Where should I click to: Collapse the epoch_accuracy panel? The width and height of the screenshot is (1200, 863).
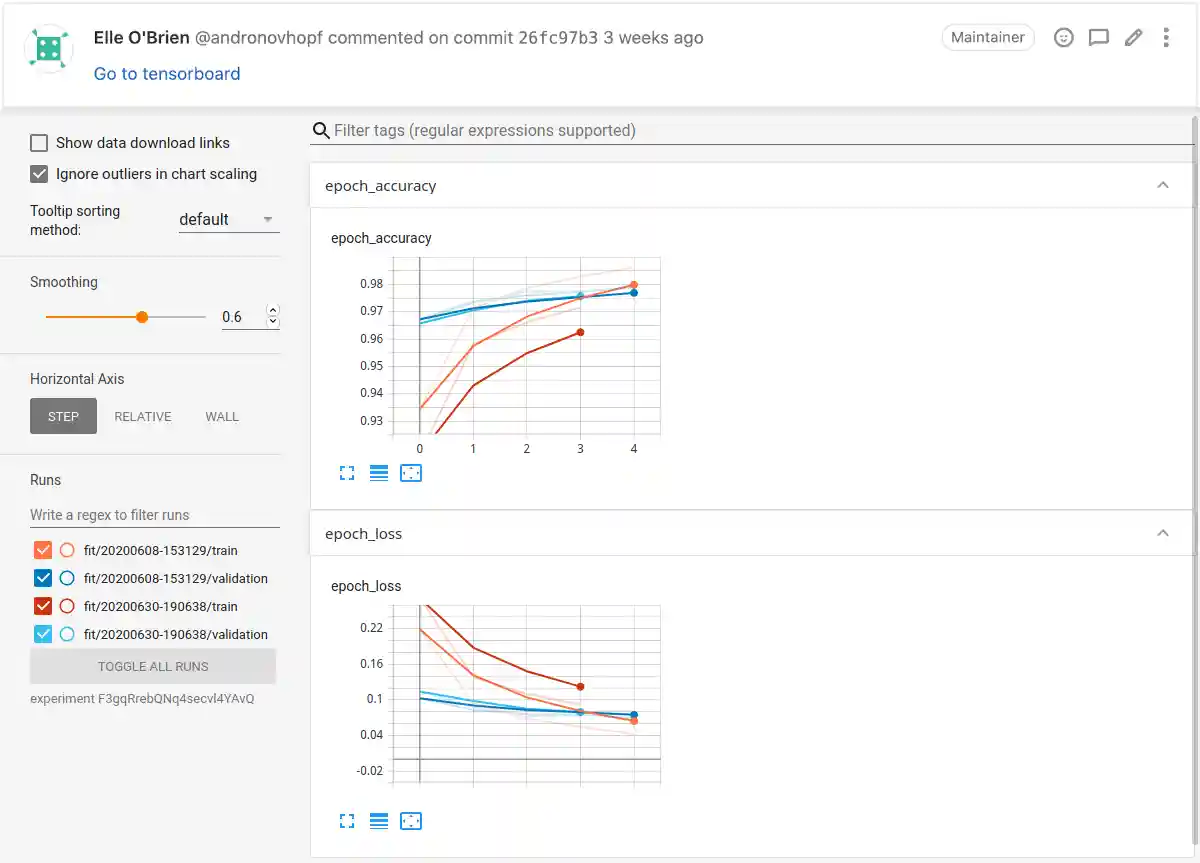1163,185
